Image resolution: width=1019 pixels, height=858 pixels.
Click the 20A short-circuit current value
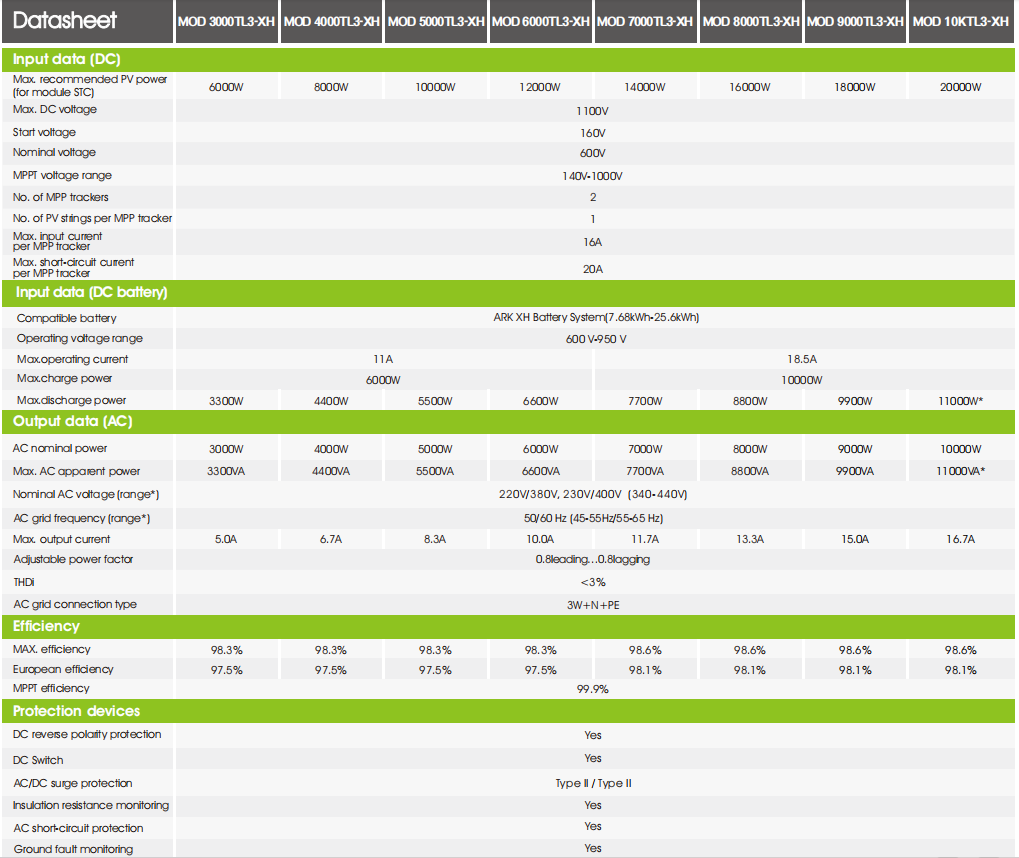point(593,269)
